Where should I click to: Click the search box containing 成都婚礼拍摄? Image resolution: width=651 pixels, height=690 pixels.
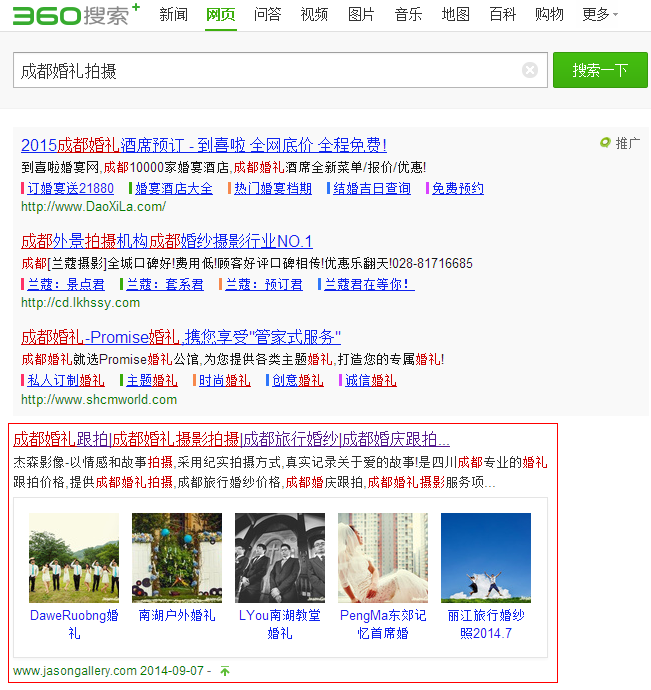point(265,71)
